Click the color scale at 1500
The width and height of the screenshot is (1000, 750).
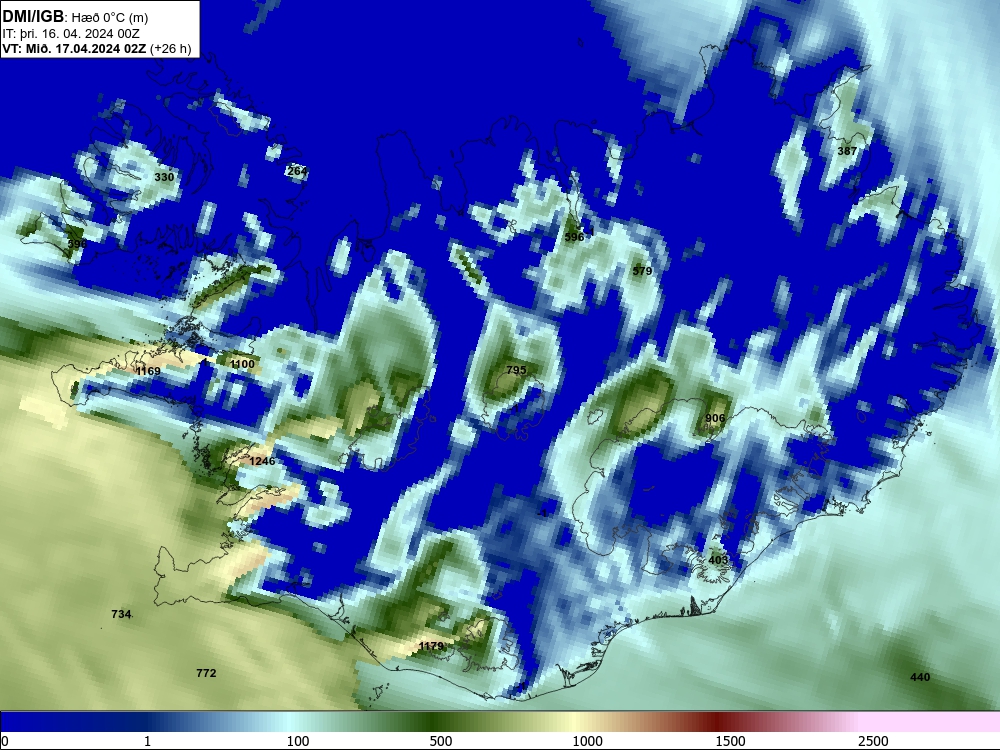[730, 741]
